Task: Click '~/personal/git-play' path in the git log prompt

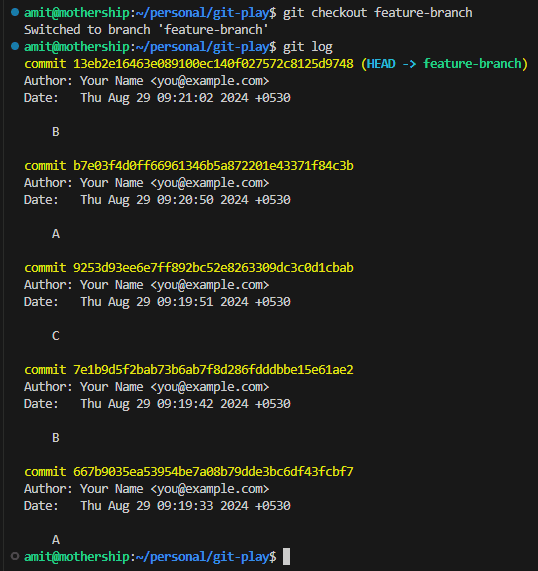Action: coord(203,47)
